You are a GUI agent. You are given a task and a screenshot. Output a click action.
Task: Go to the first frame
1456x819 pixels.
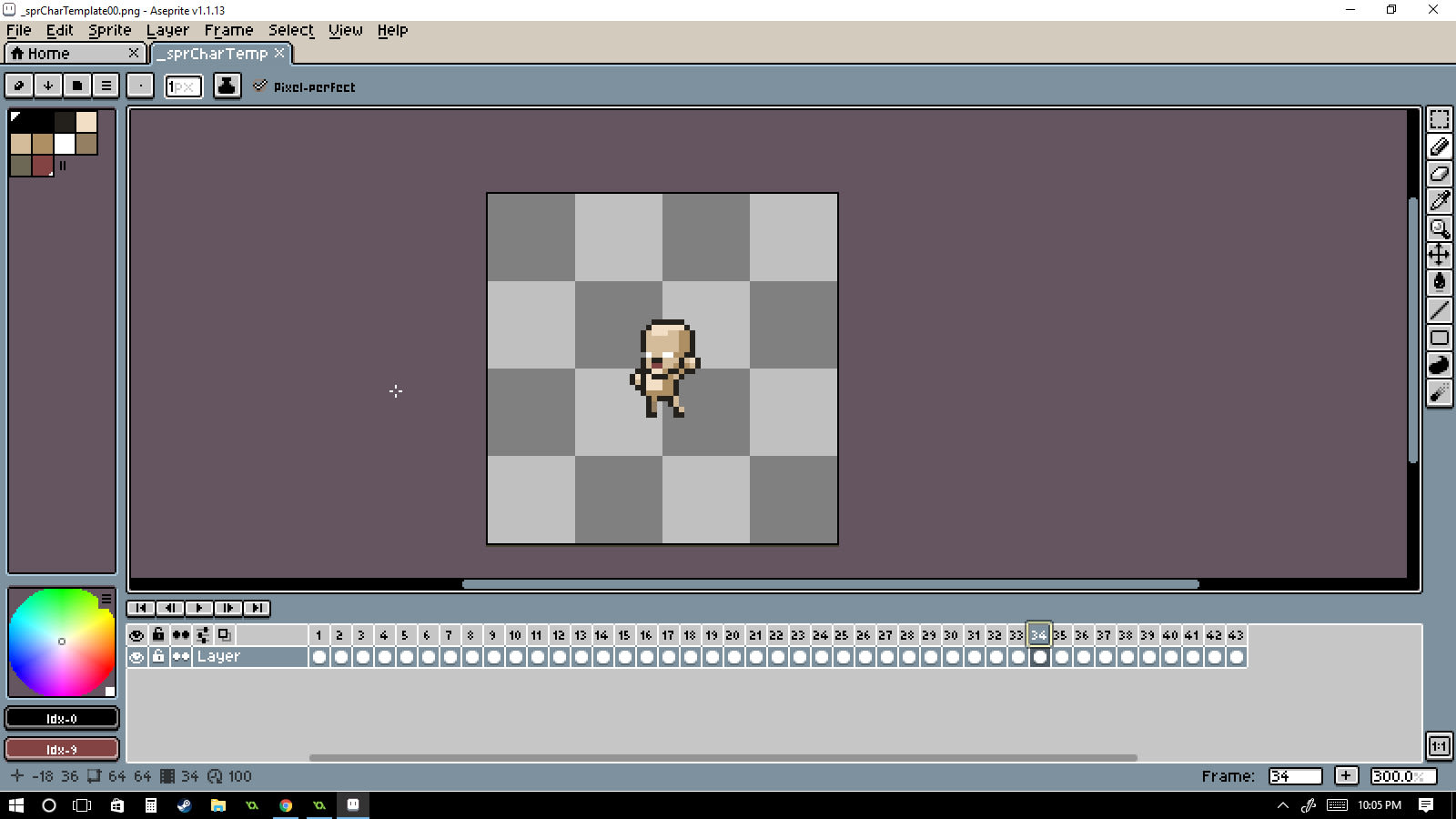click(141, 608)
